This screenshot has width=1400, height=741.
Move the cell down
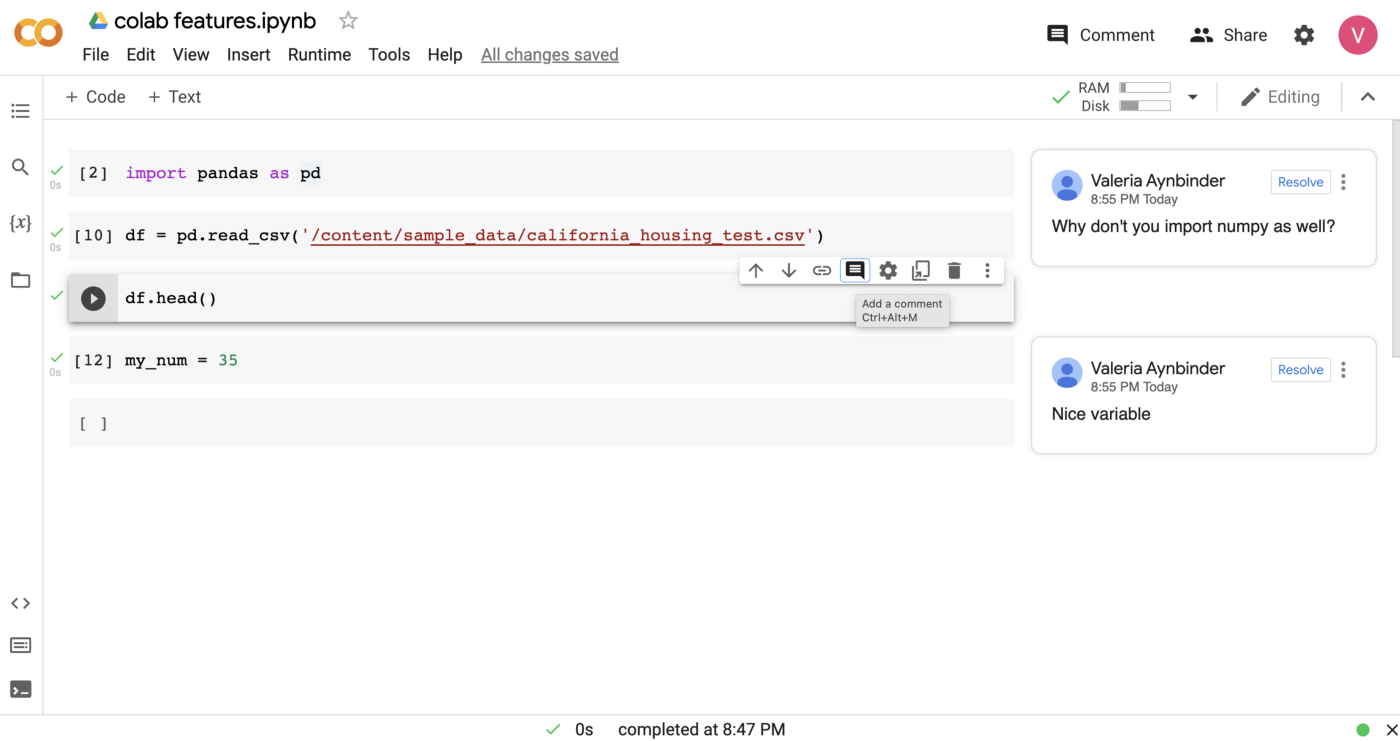point(789,270)
